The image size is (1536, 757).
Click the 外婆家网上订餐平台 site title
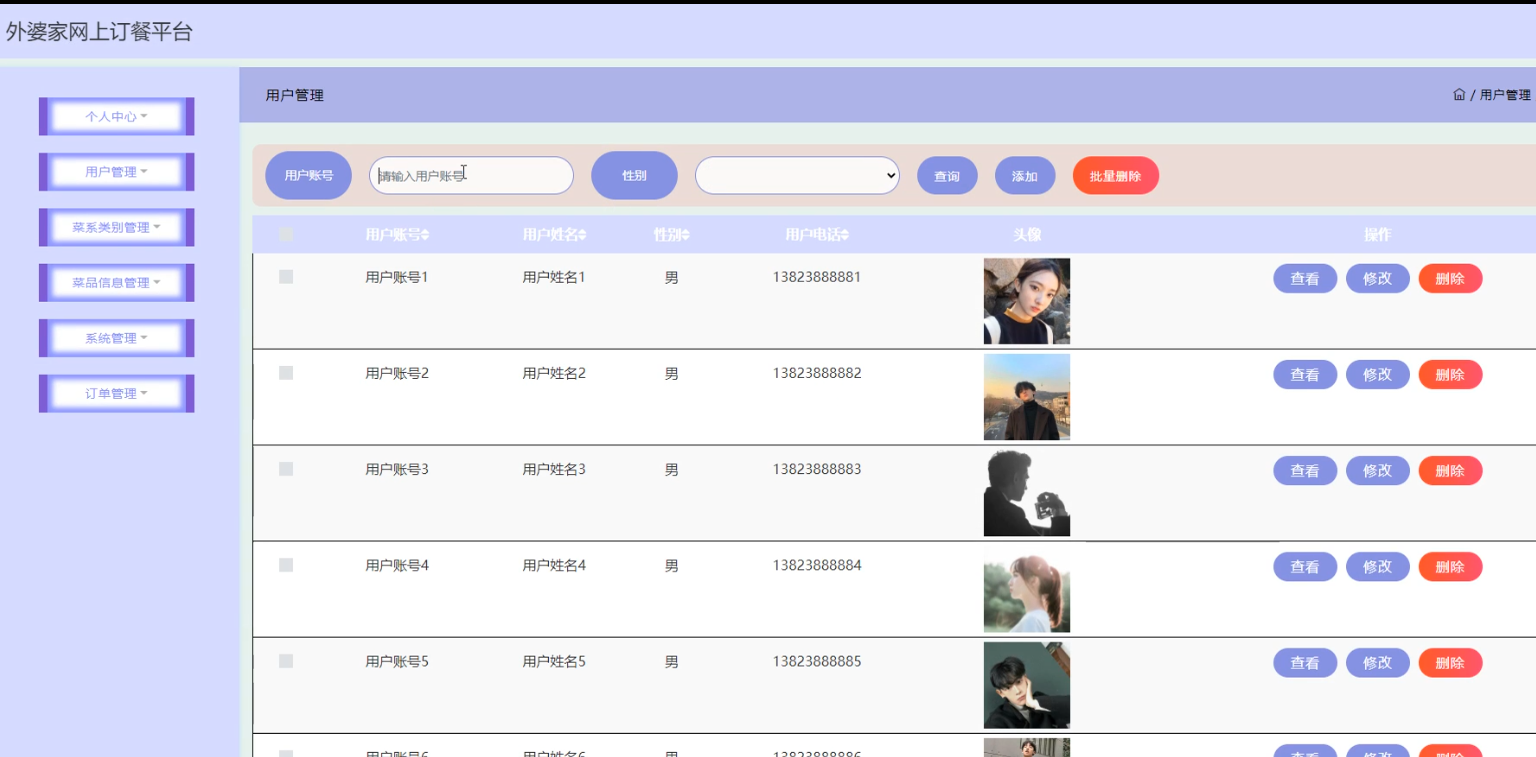[99, 32]
